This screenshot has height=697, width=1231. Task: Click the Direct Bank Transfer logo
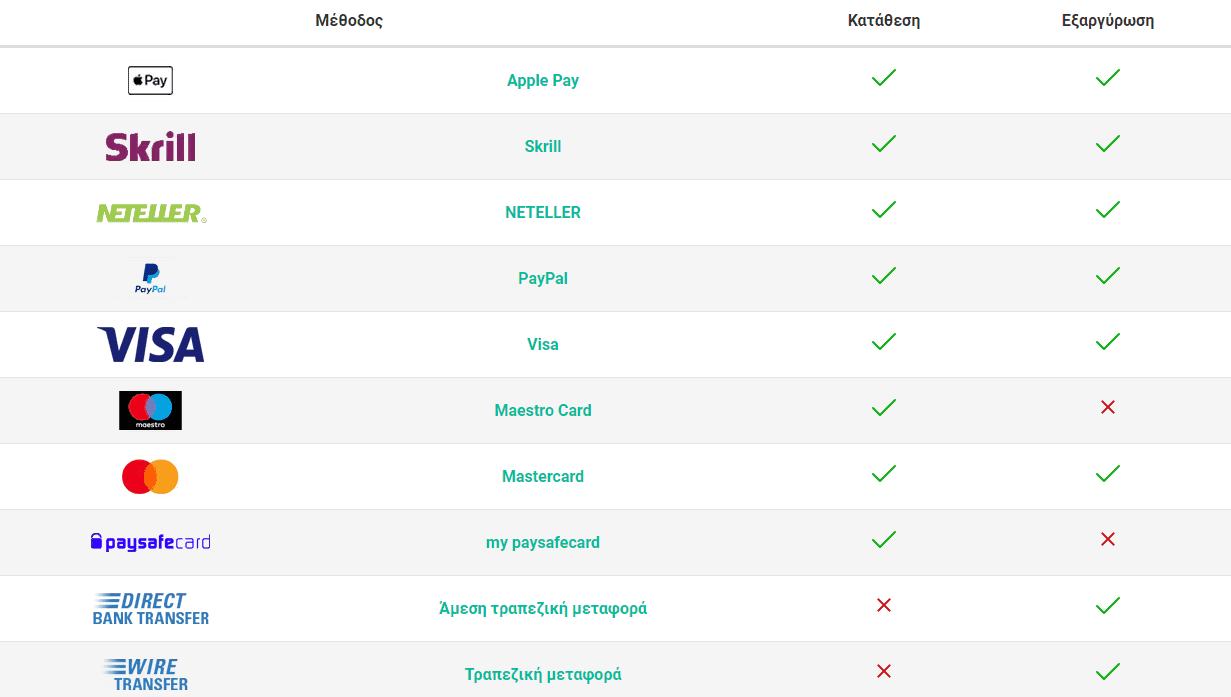[x=150, y=608]
